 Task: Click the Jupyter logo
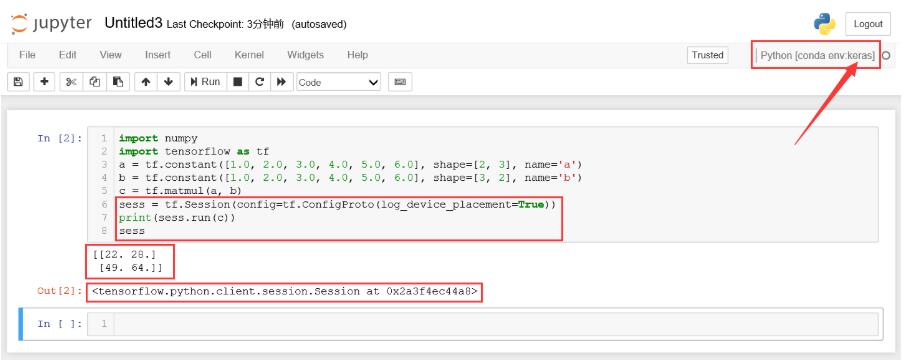pyautogui.click(x=51, y=24)
